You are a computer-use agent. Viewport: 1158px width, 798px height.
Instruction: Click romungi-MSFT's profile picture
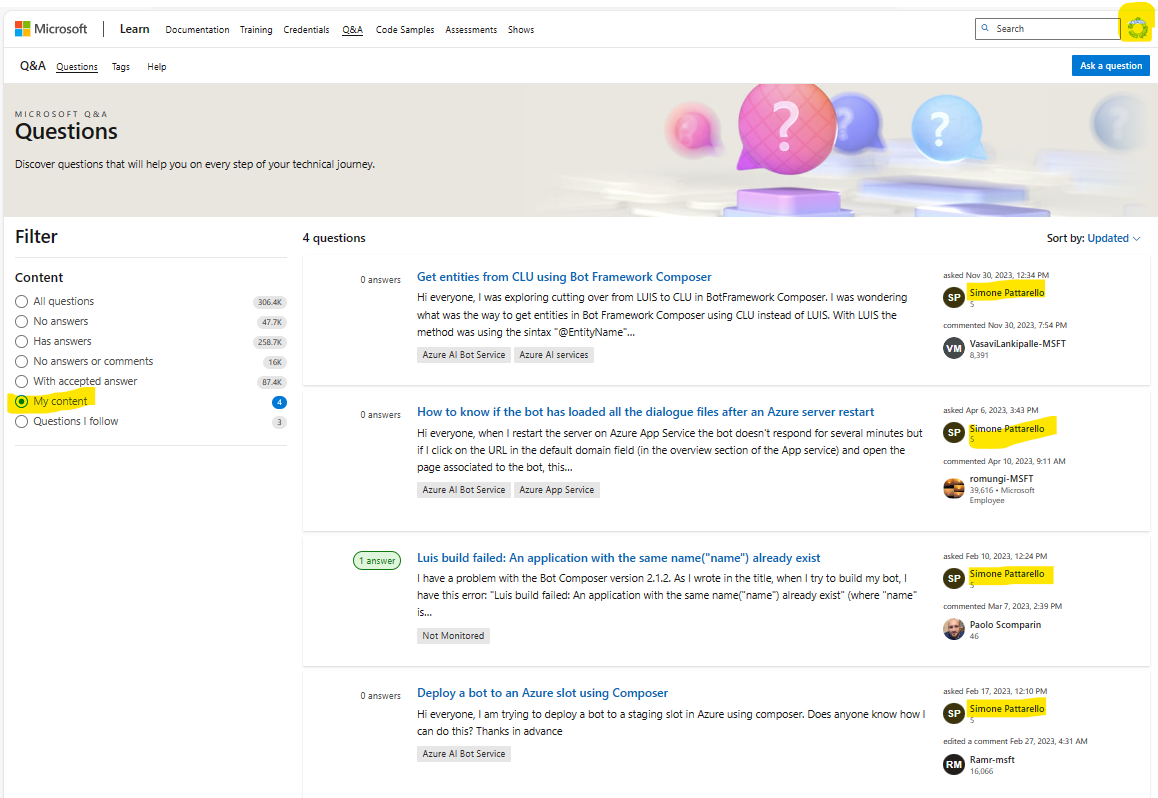(953, 488)
